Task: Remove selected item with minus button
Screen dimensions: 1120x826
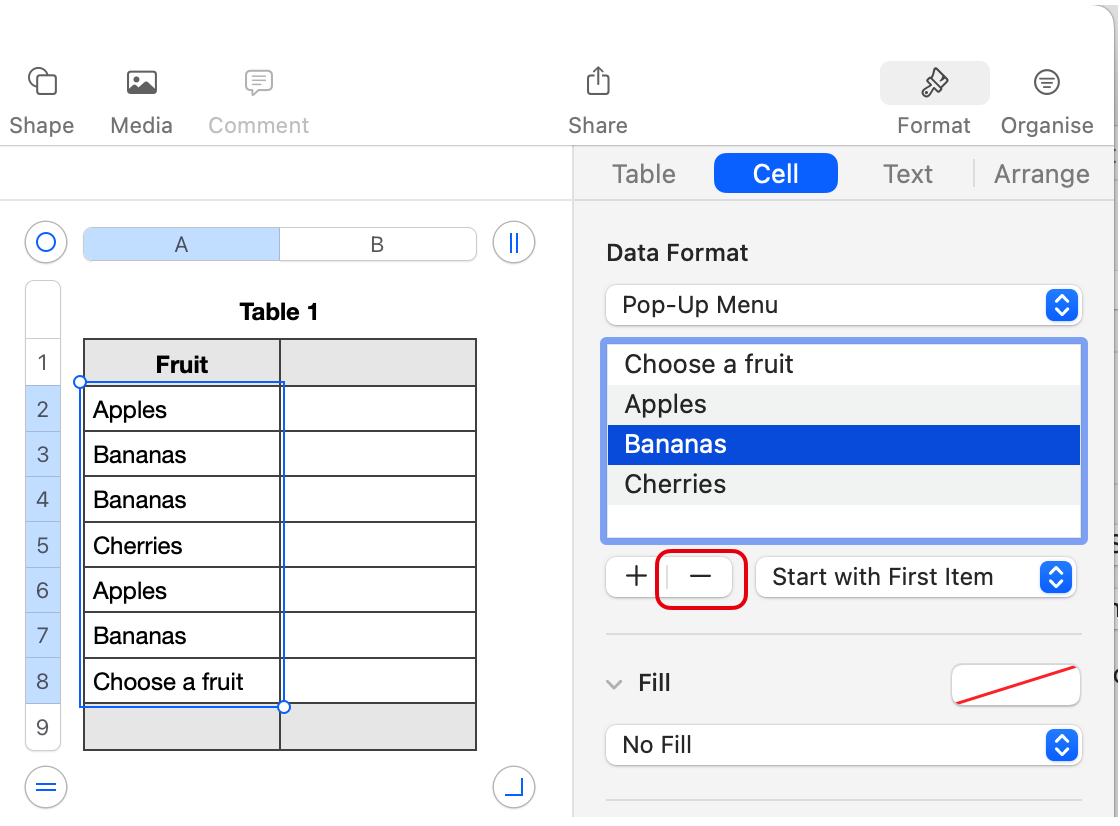Action: tap(700, 577)
